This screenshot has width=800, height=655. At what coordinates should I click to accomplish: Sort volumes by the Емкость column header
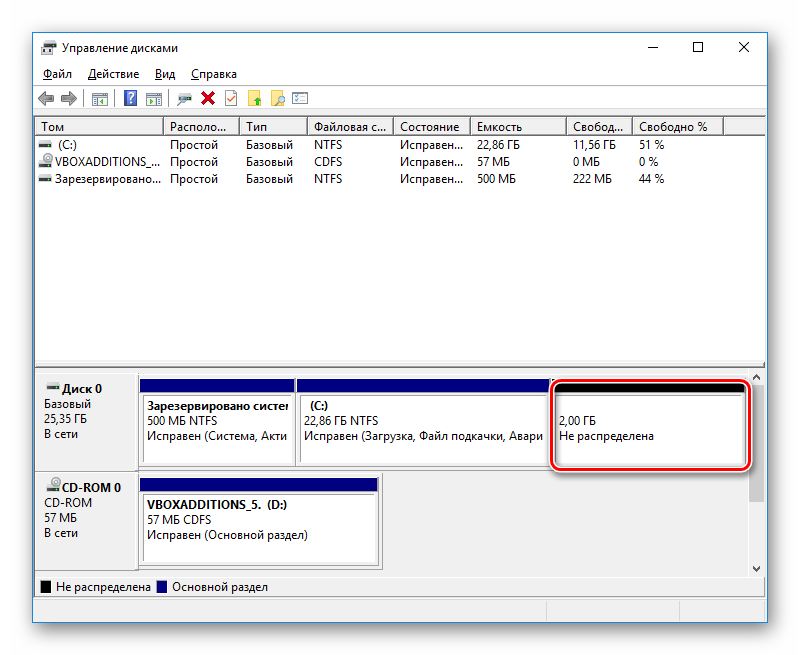[517, 127]
